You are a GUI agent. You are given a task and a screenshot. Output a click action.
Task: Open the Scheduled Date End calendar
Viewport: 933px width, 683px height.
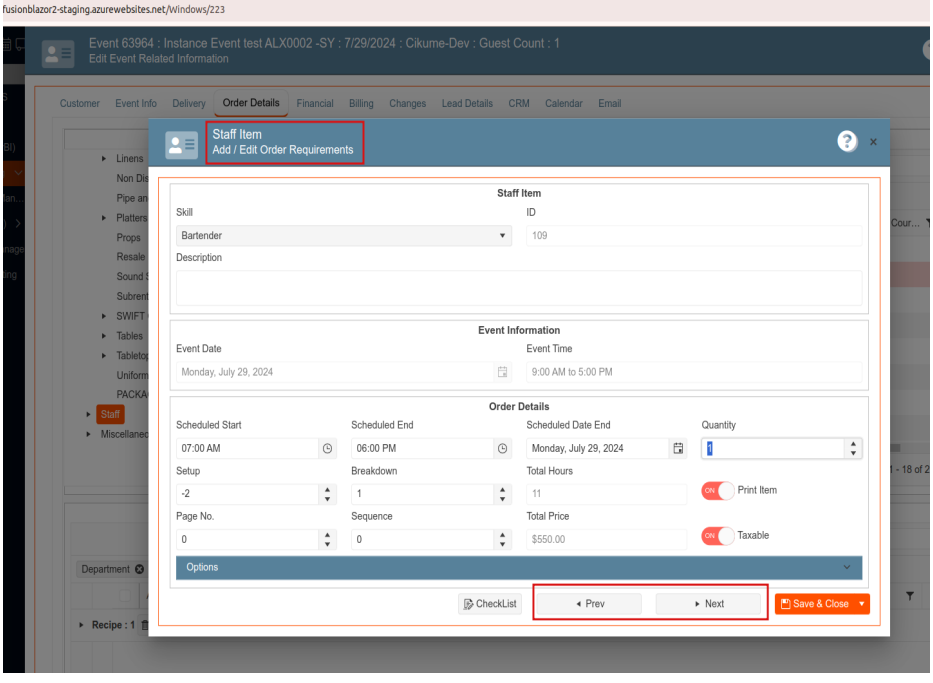678,449
